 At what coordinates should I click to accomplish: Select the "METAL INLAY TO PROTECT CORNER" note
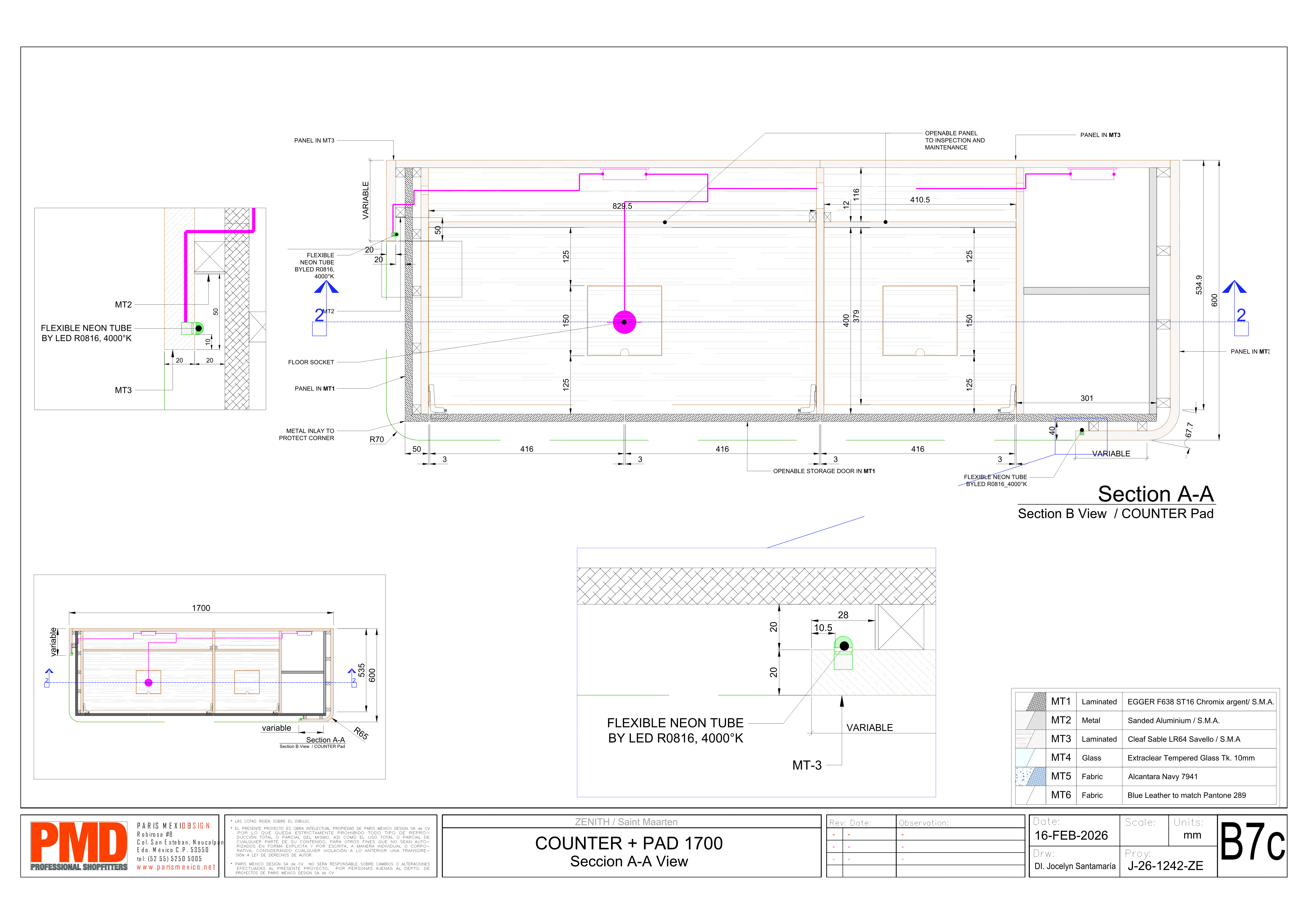tap(307, 435)
